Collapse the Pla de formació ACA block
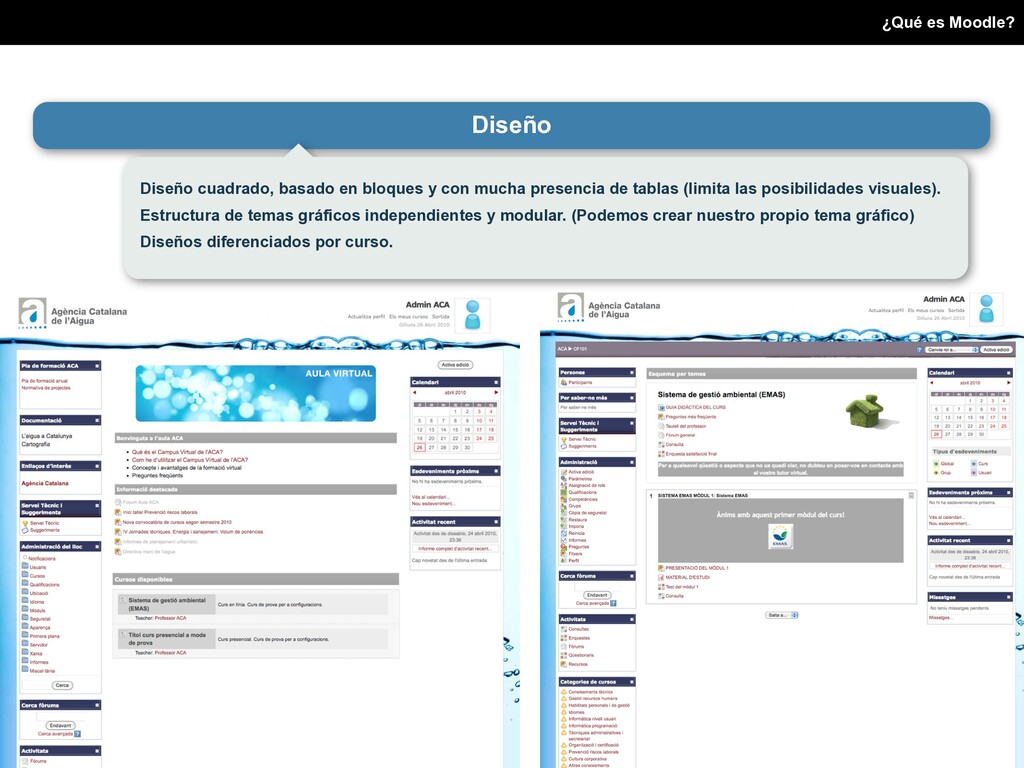 click(x=97, y=366)
